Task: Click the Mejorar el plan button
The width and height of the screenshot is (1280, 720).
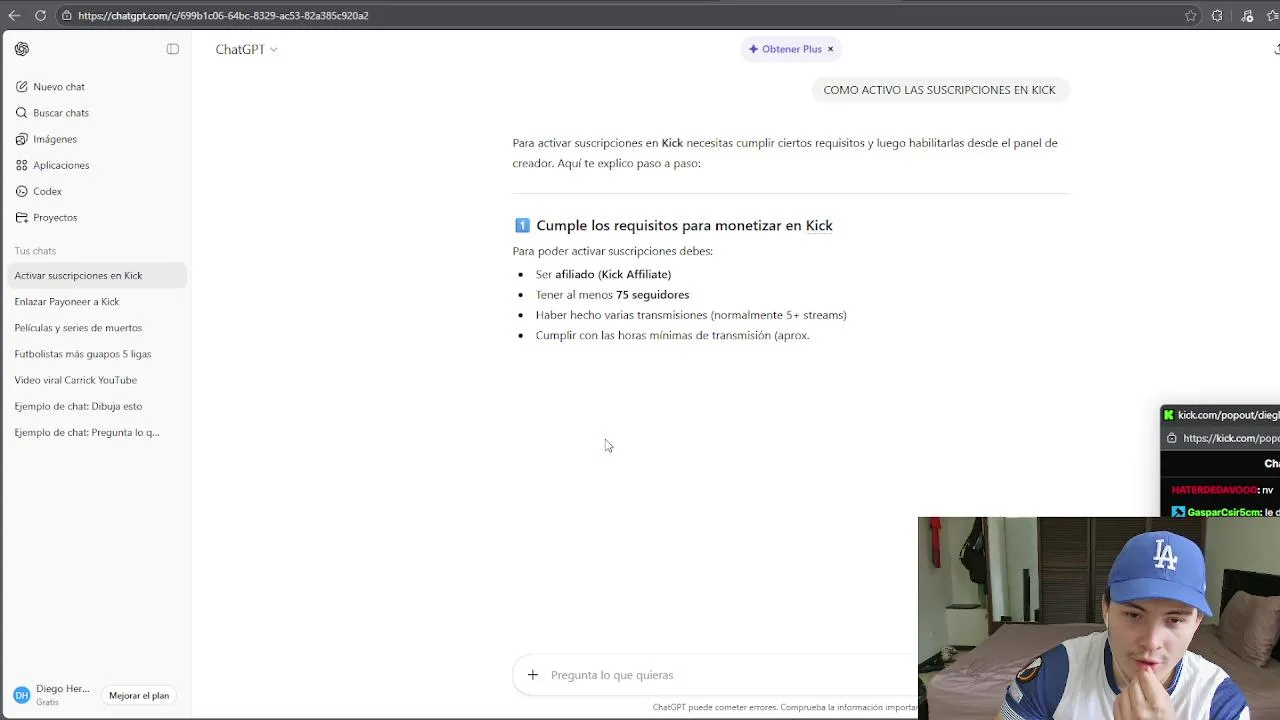Action: tap(139, 695)
